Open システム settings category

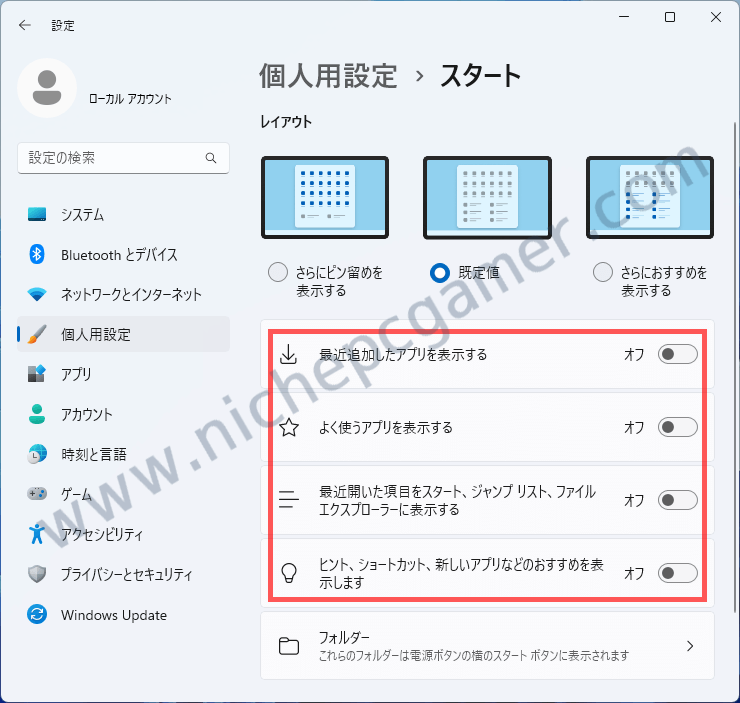[x=123, y=215]
